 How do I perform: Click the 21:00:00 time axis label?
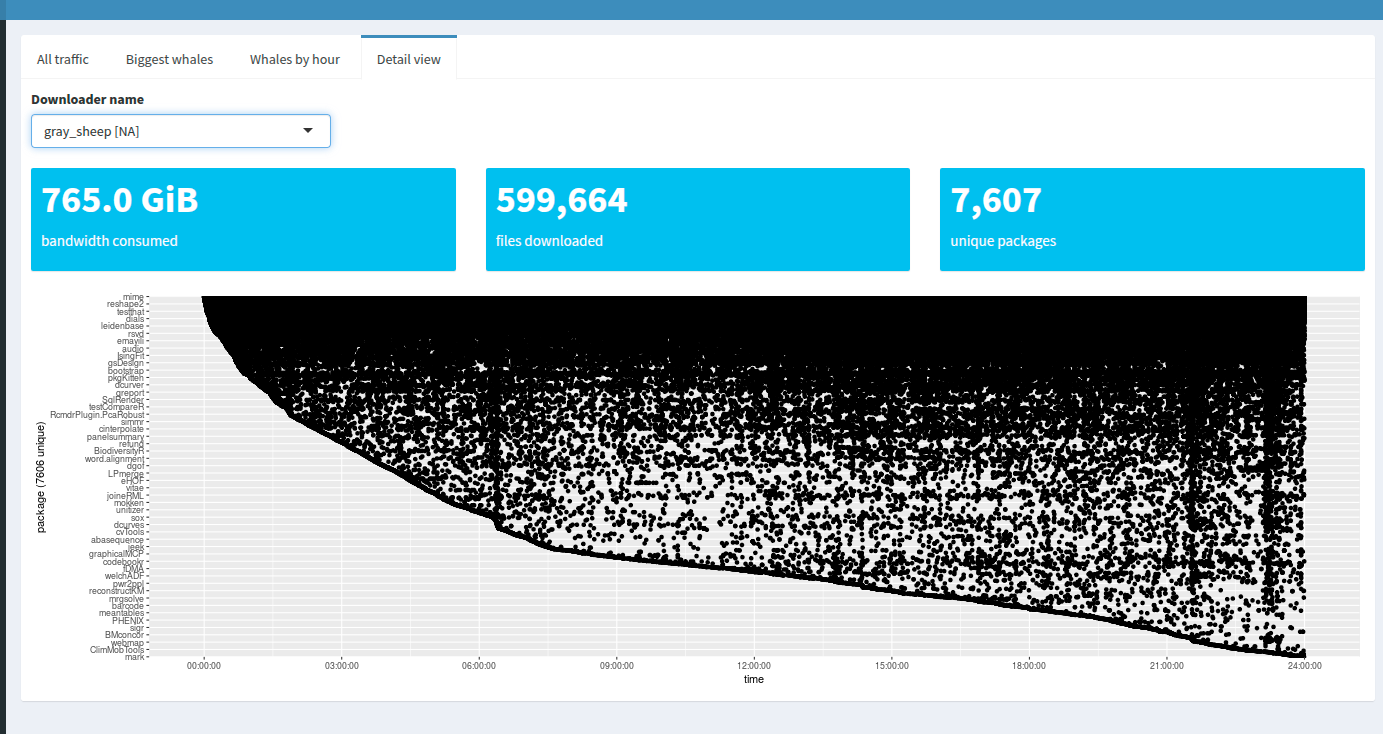[1166, 665]
